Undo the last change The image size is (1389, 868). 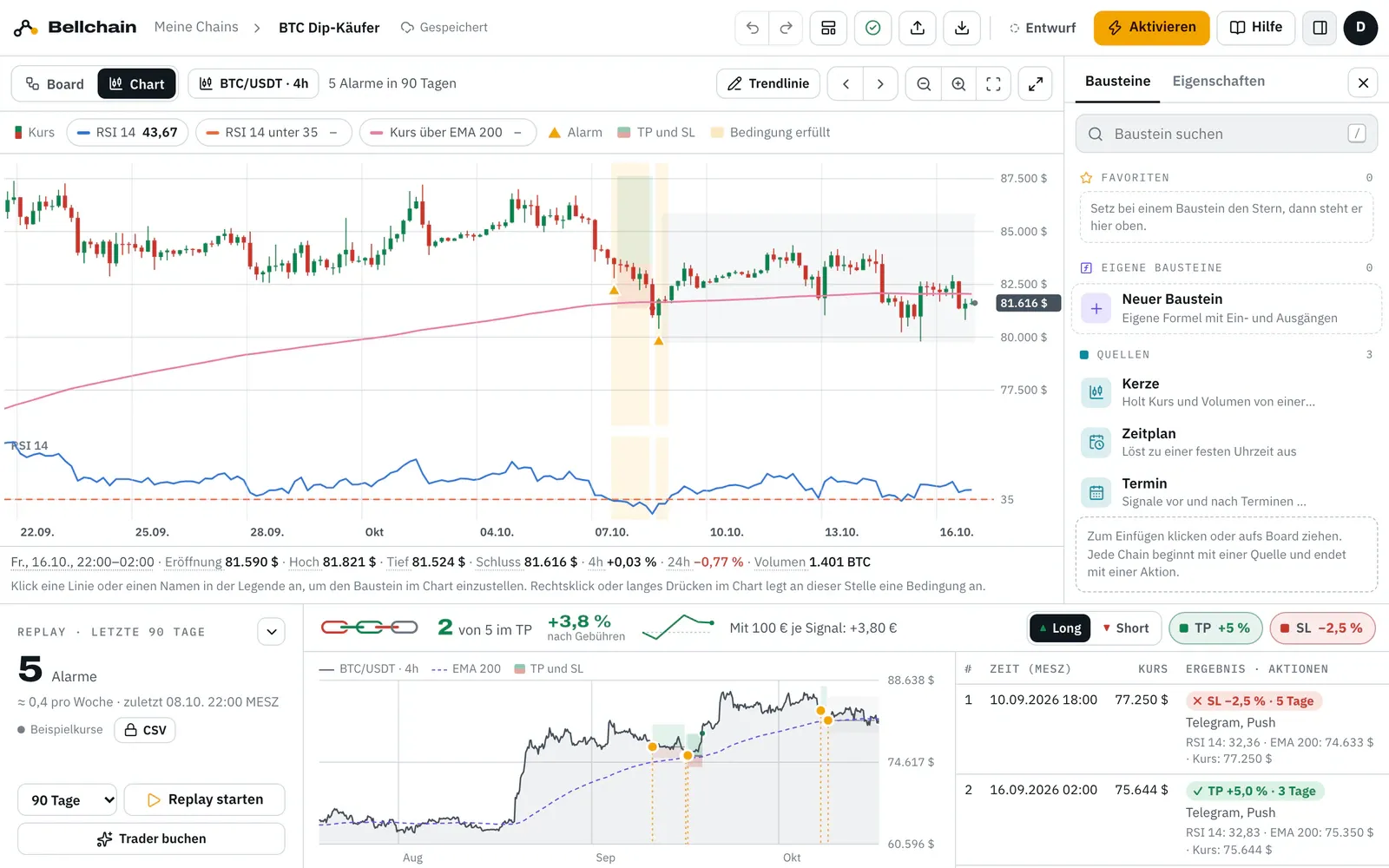point(753,28)
